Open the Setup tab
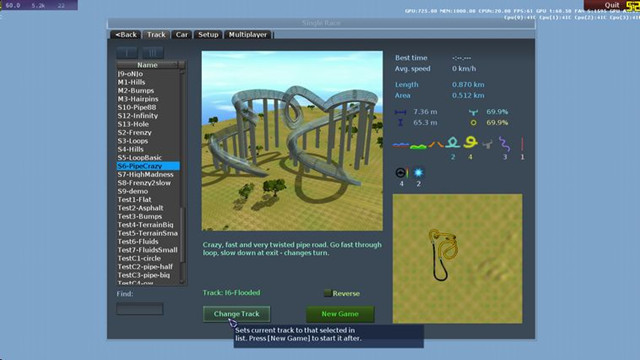Screen dimensions: 640x360 (208, 35)
